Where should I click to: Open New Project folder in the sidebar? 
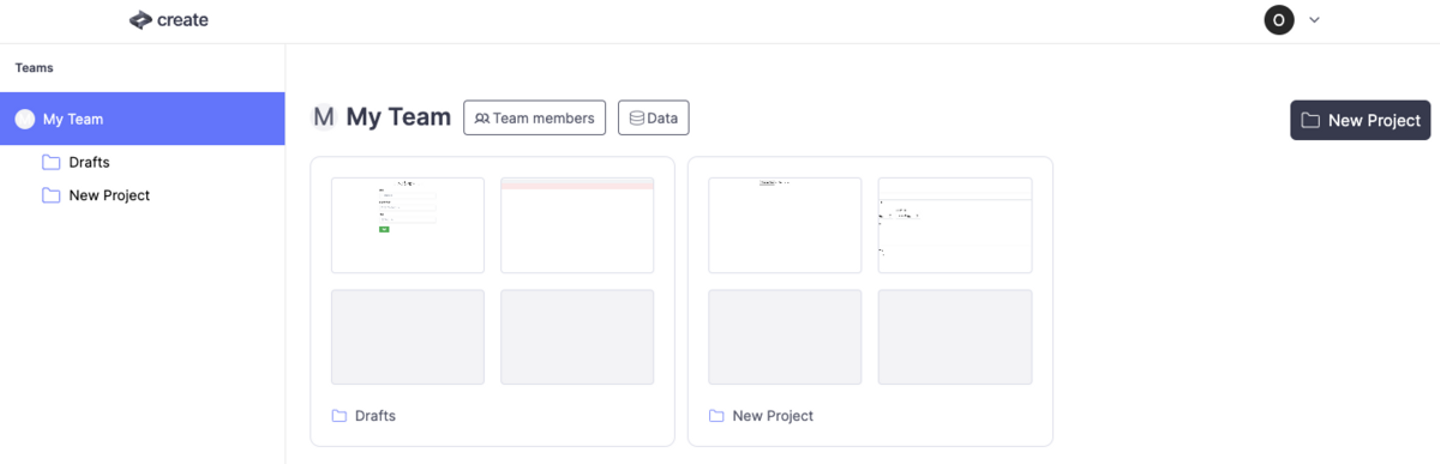109,195
